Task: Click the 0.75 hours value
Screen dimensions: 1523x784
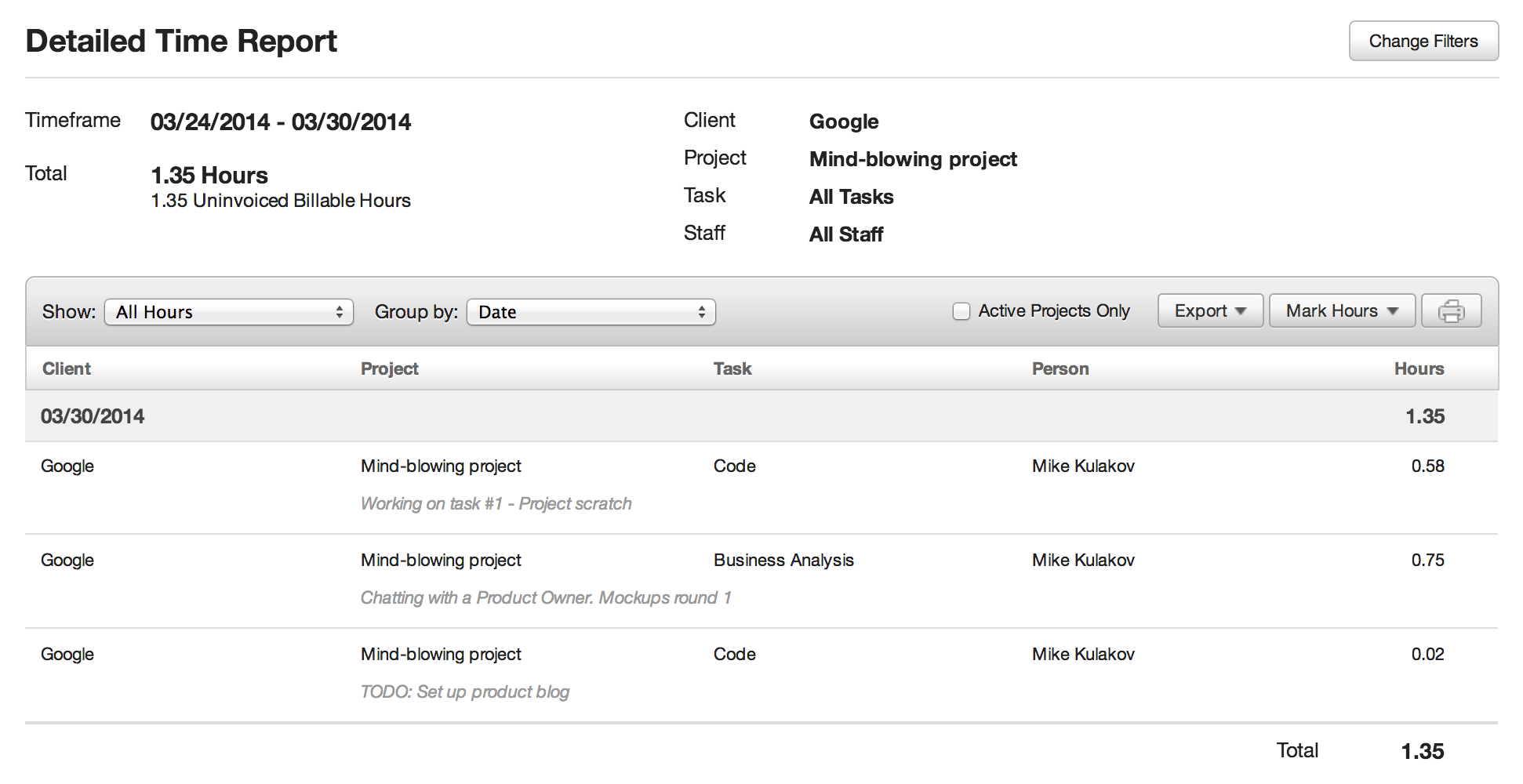Action: click(1427, 560)
